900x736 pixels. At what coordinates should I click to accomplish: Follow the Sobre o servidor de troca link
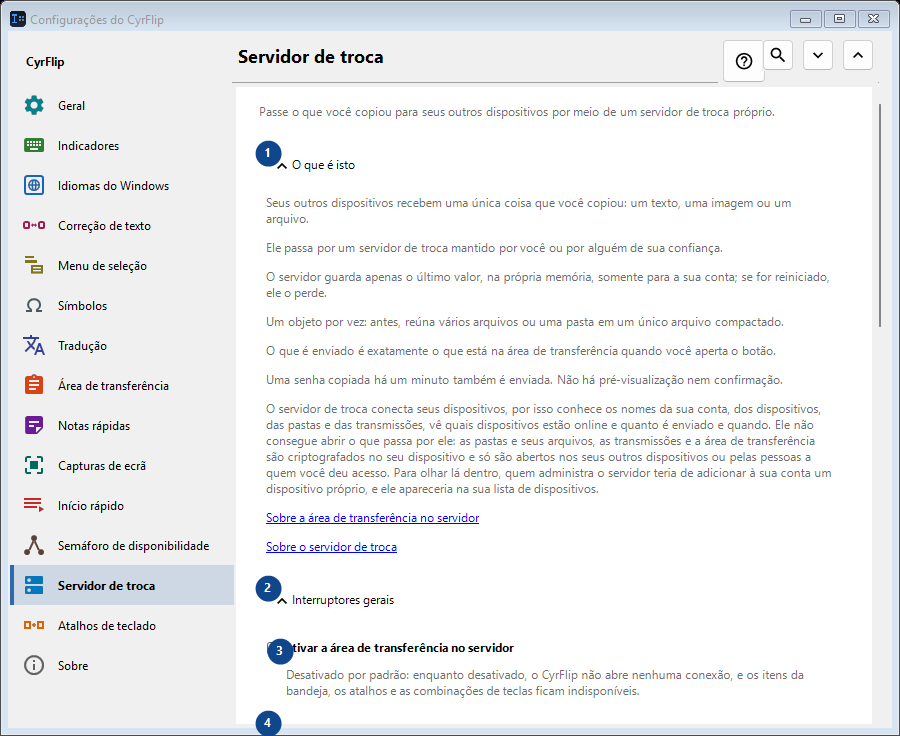click(x=331, y=547)
